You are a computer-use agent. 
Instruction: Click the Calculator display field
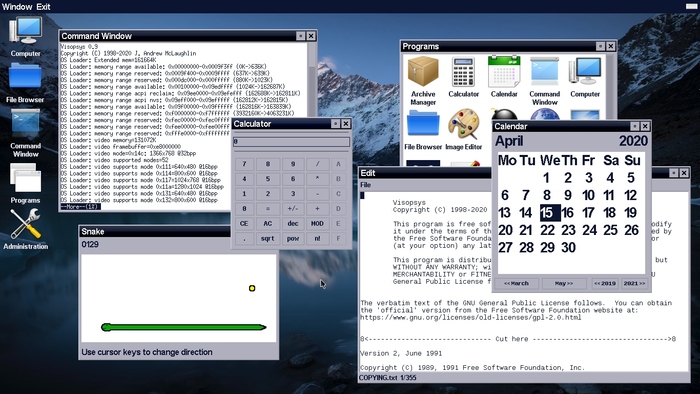(x=292, y=142)
